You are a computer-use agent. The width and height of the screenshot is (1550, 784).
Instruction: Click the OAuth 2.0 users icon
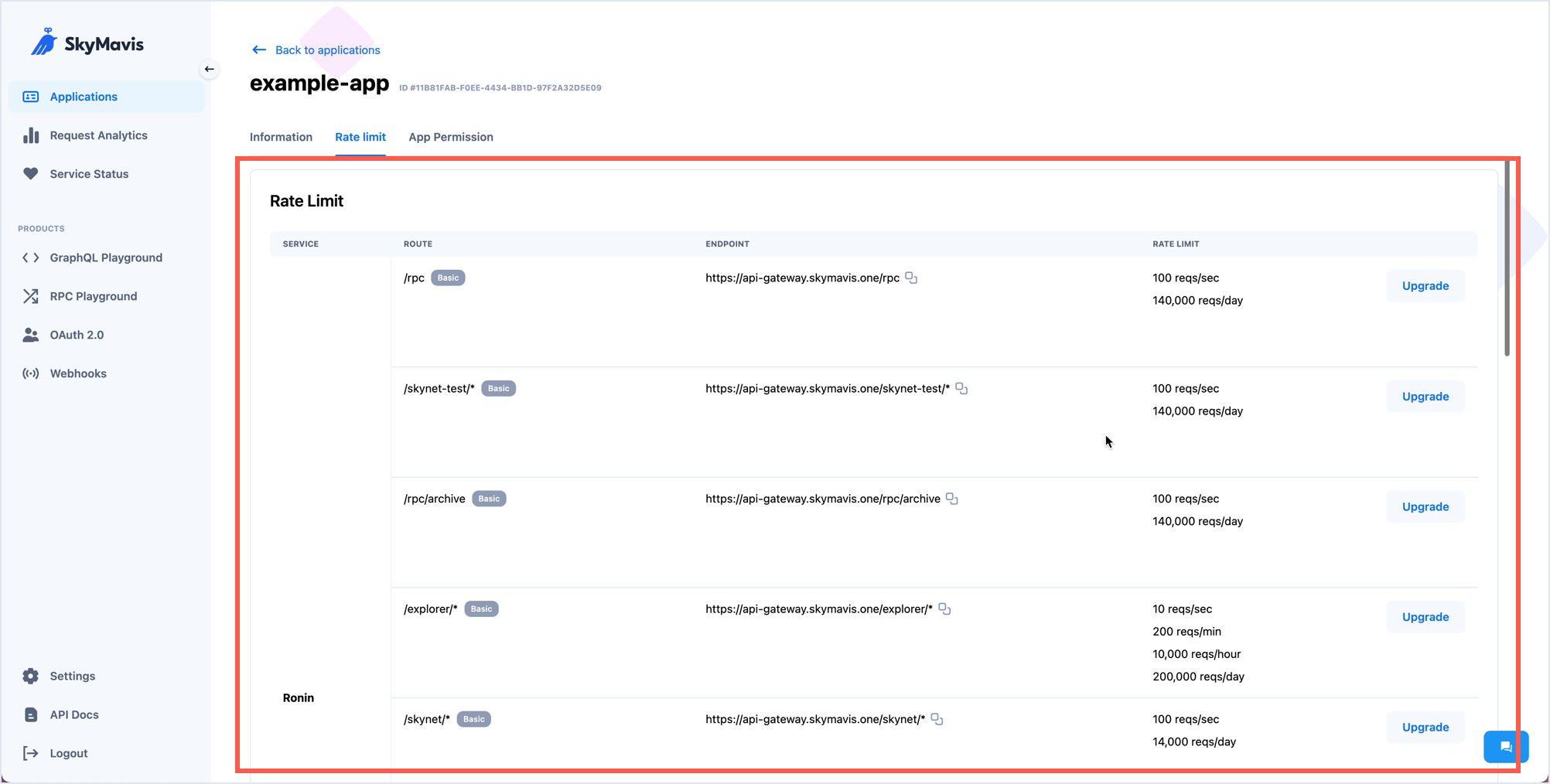pos(31,335)
